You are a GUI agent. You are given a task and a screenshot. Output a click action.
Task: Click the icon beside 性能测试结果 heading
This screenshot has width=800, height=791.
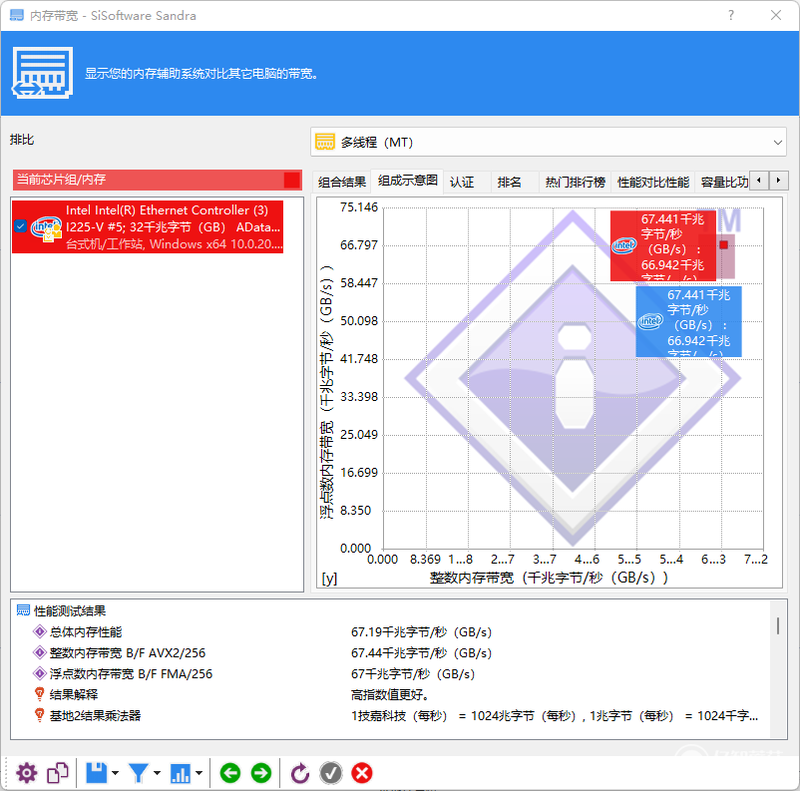[23, 610]
